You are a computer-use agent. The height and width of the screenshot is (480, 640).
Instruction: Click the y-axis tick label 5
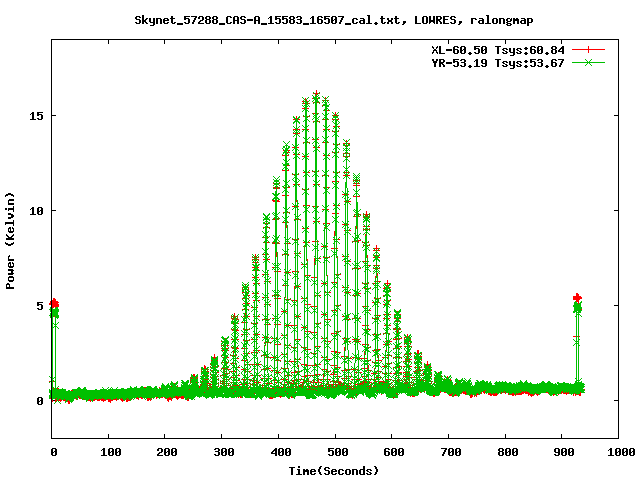point(40,306)
